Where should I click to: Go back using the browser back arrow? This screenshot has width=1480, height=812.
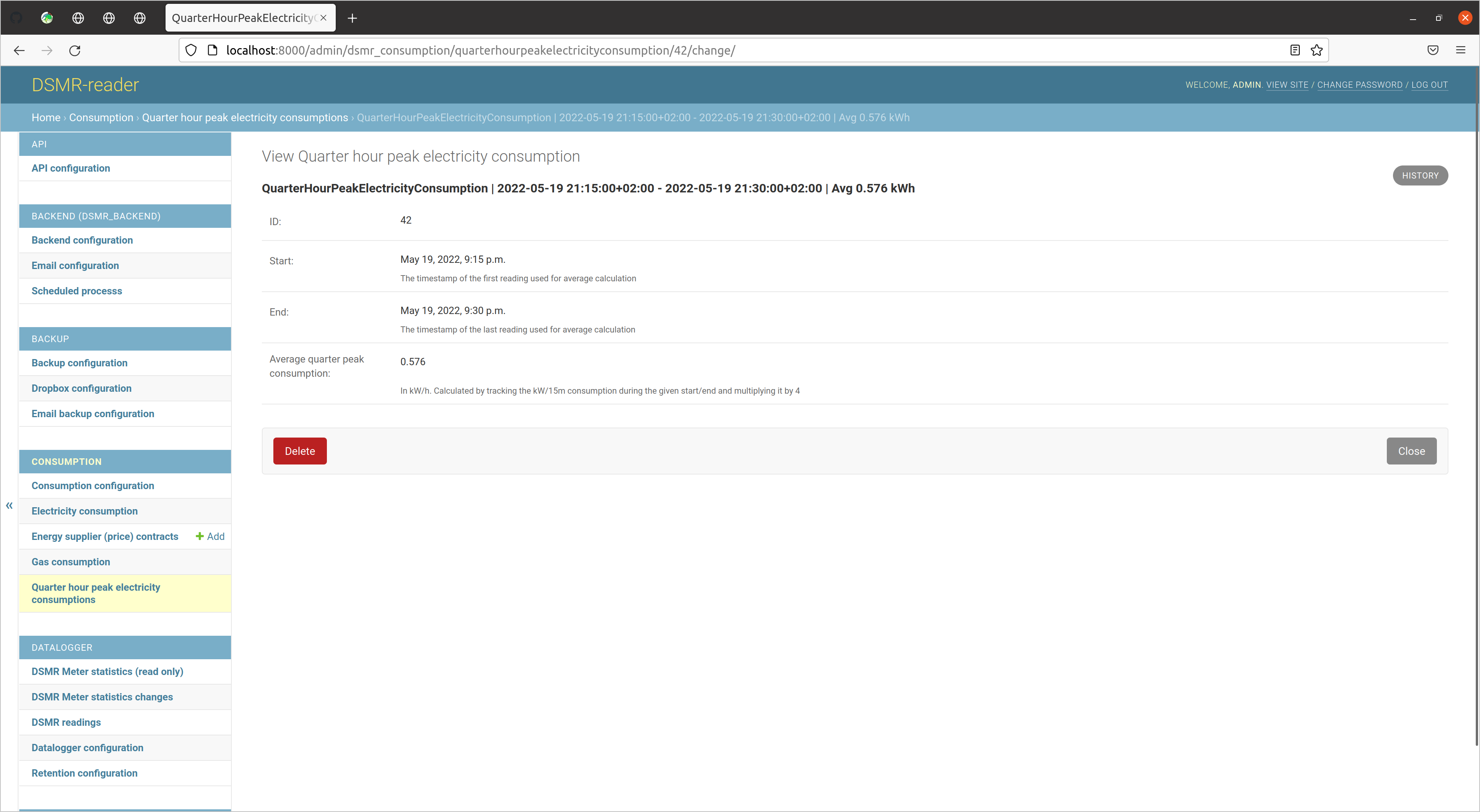(19, 50)
